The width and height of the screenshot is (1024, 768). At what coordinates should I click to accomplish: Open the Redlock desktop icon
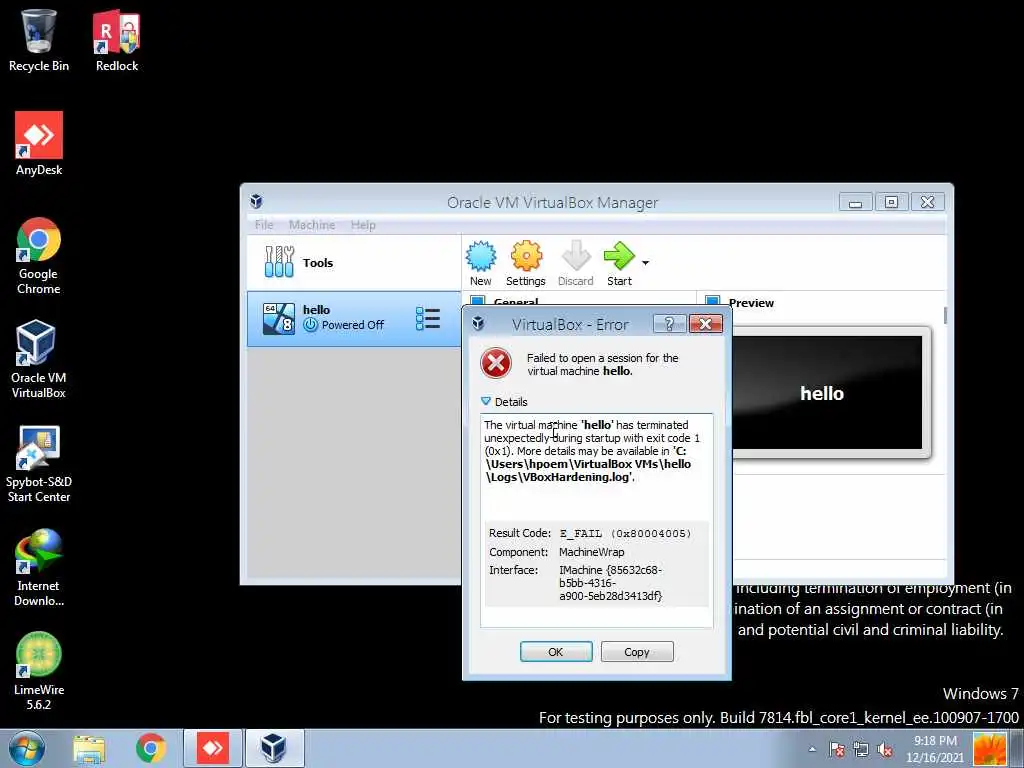(117, 39)
